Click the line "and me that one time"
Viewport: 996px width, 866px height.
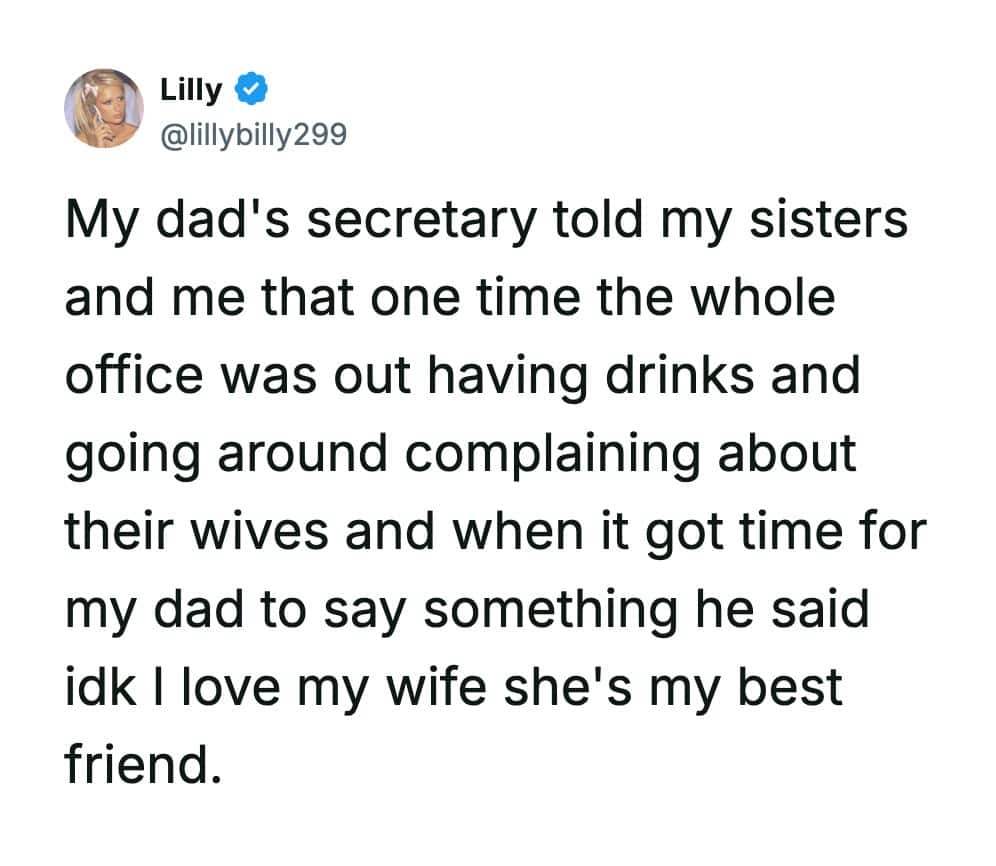point(449,299)
